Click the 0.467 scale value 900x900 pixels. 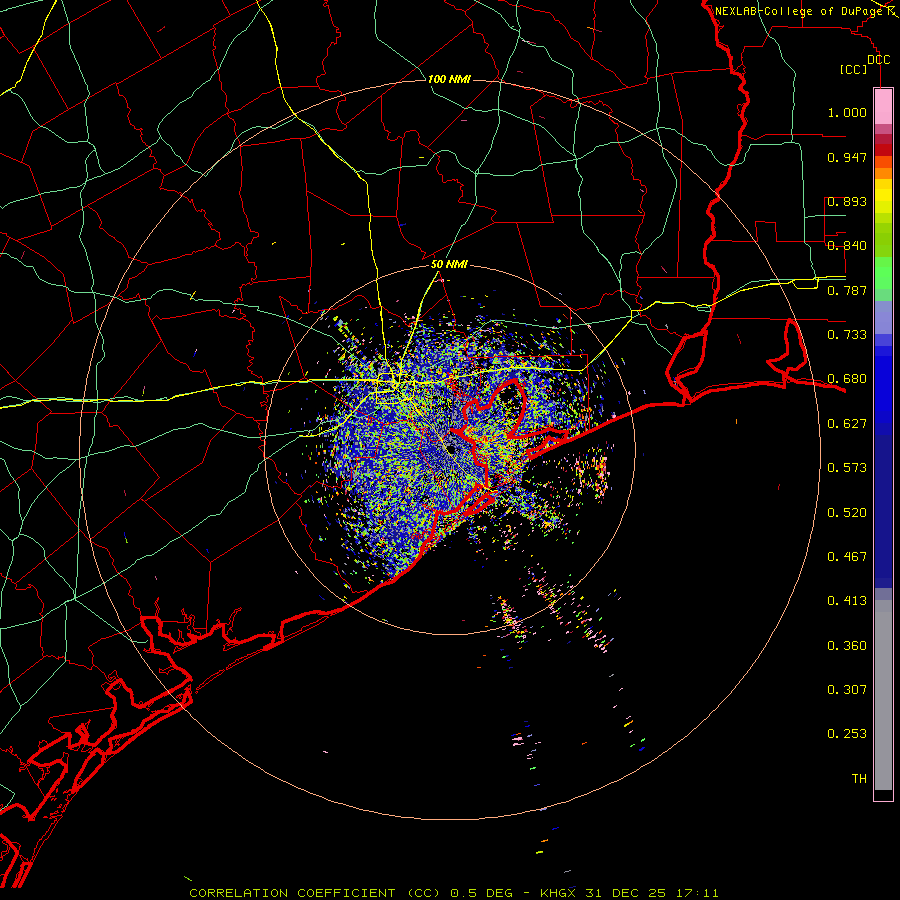pos(847,557)
